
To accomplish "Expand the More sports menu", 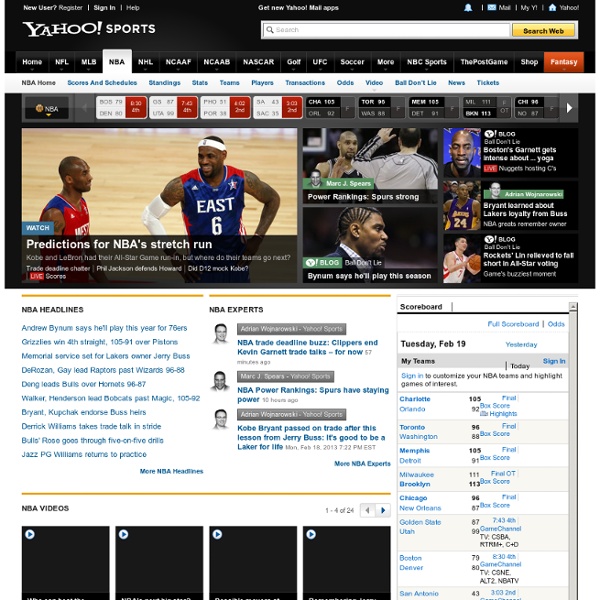I will (386, 62).
